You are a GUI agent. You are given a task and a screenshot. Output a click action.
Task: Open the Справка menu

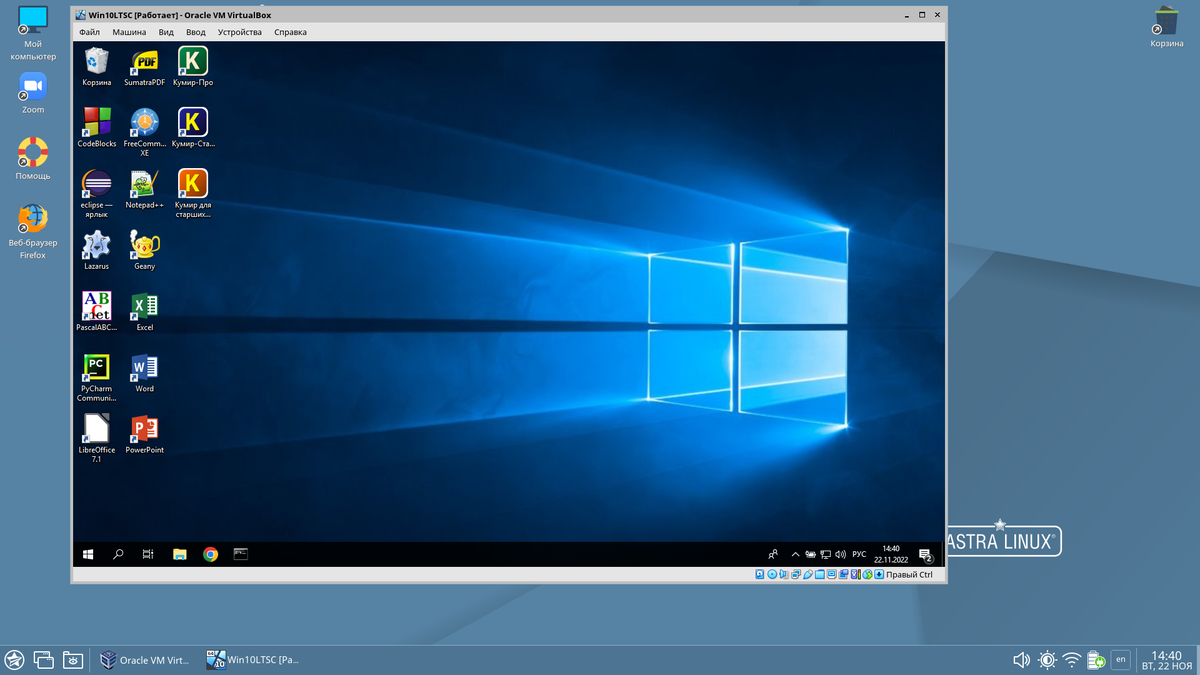291,32
